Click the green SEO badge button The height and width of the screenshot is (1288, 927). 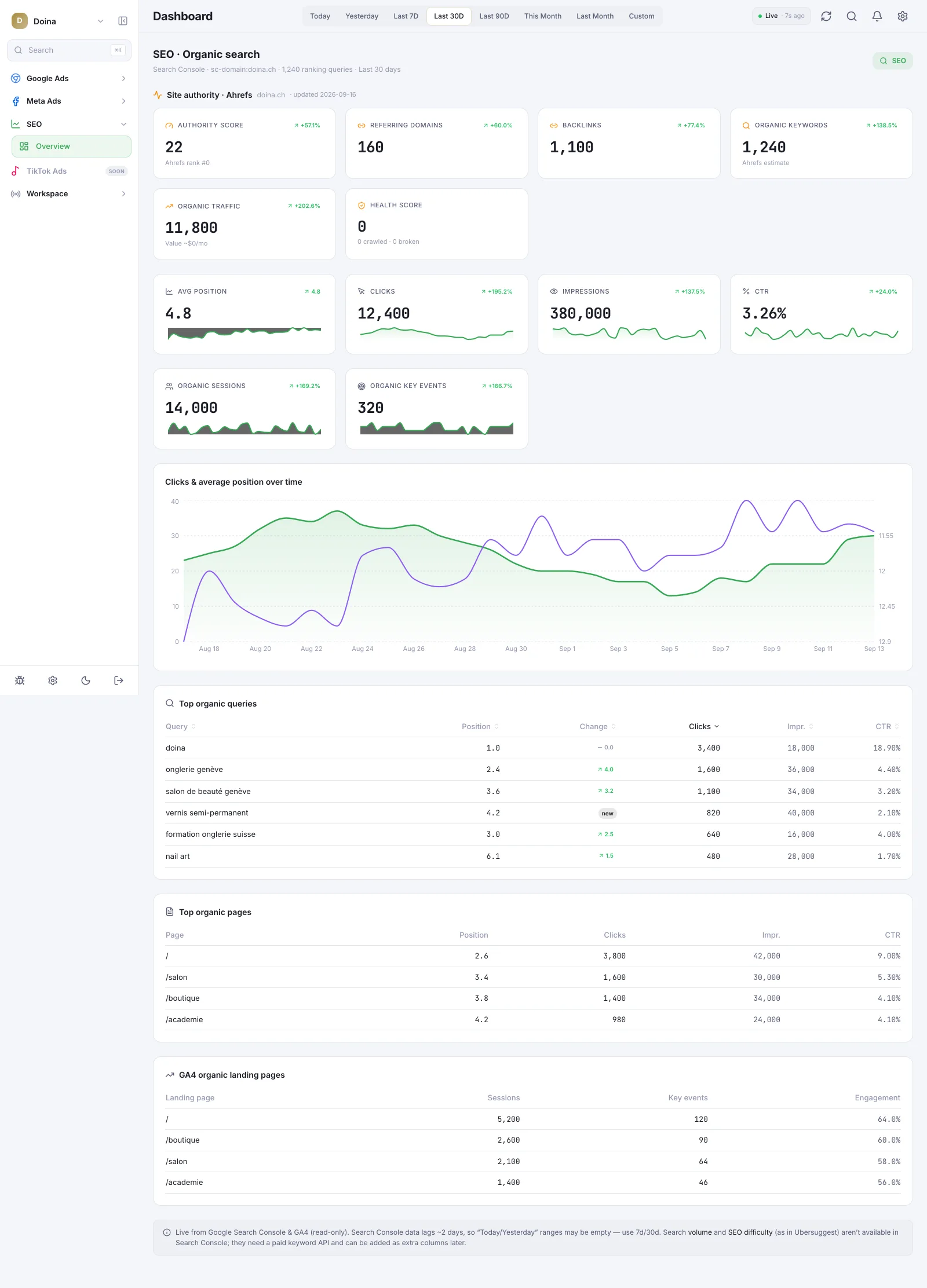pos(893,61)
